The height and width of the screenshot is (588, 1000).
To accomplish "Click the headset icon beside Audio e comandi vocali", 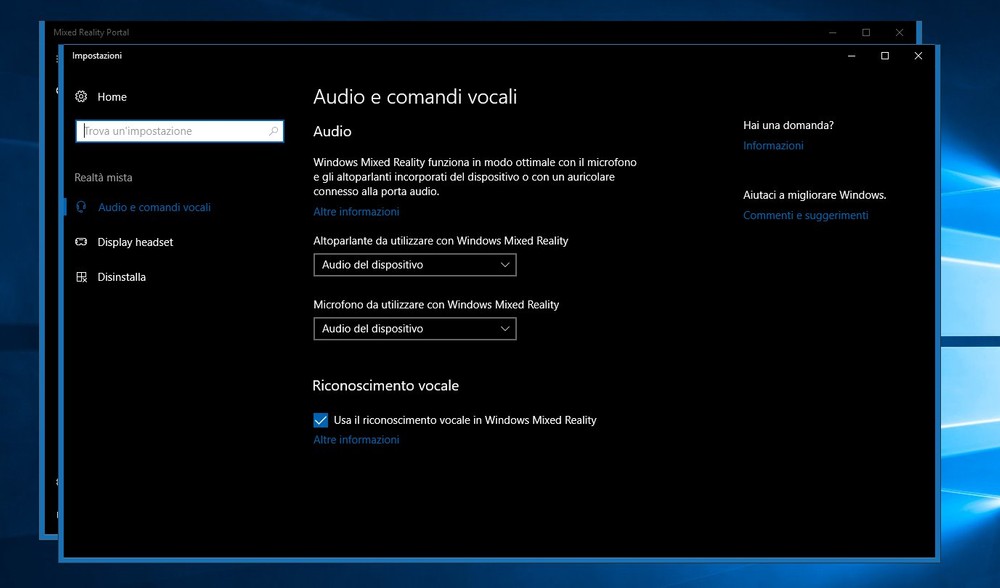I will click(x=81, y=207).
